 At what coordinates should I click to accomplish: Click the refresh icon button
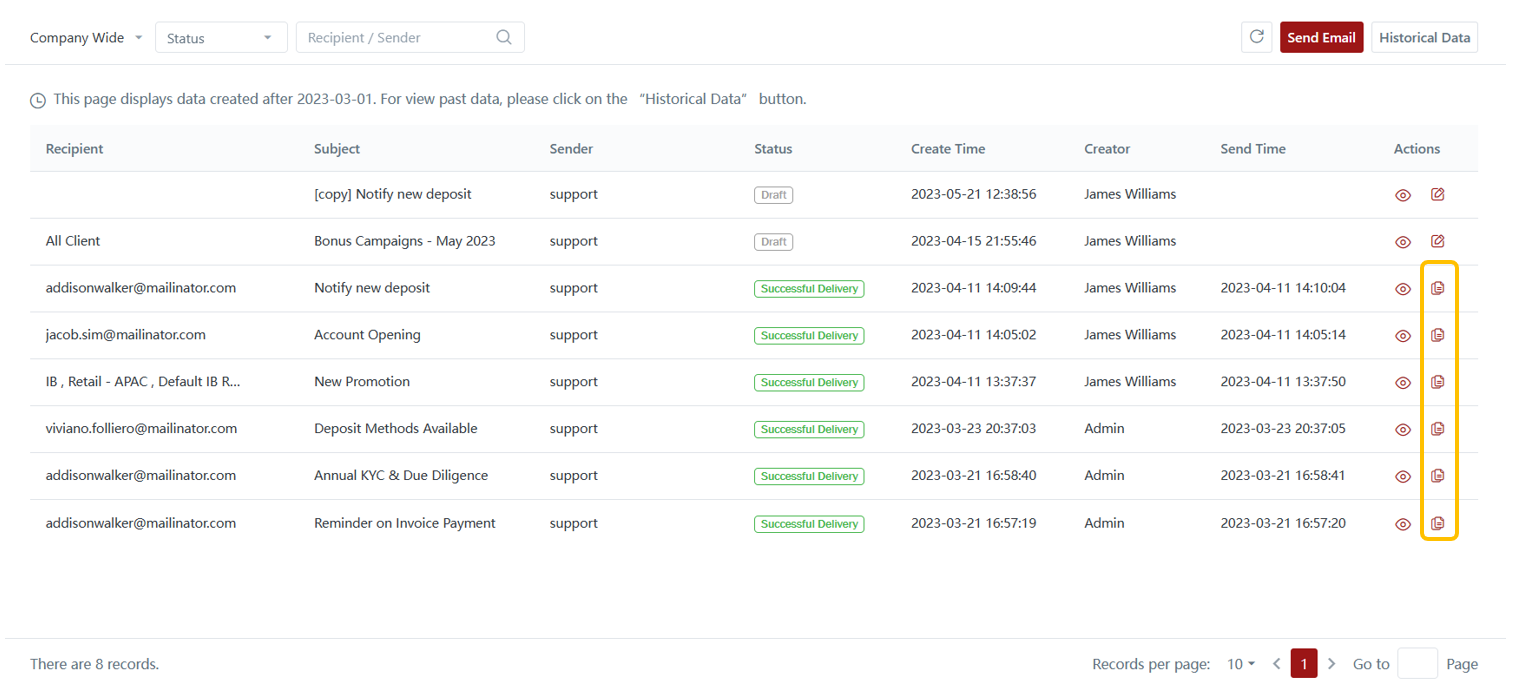coord(1257,38)
